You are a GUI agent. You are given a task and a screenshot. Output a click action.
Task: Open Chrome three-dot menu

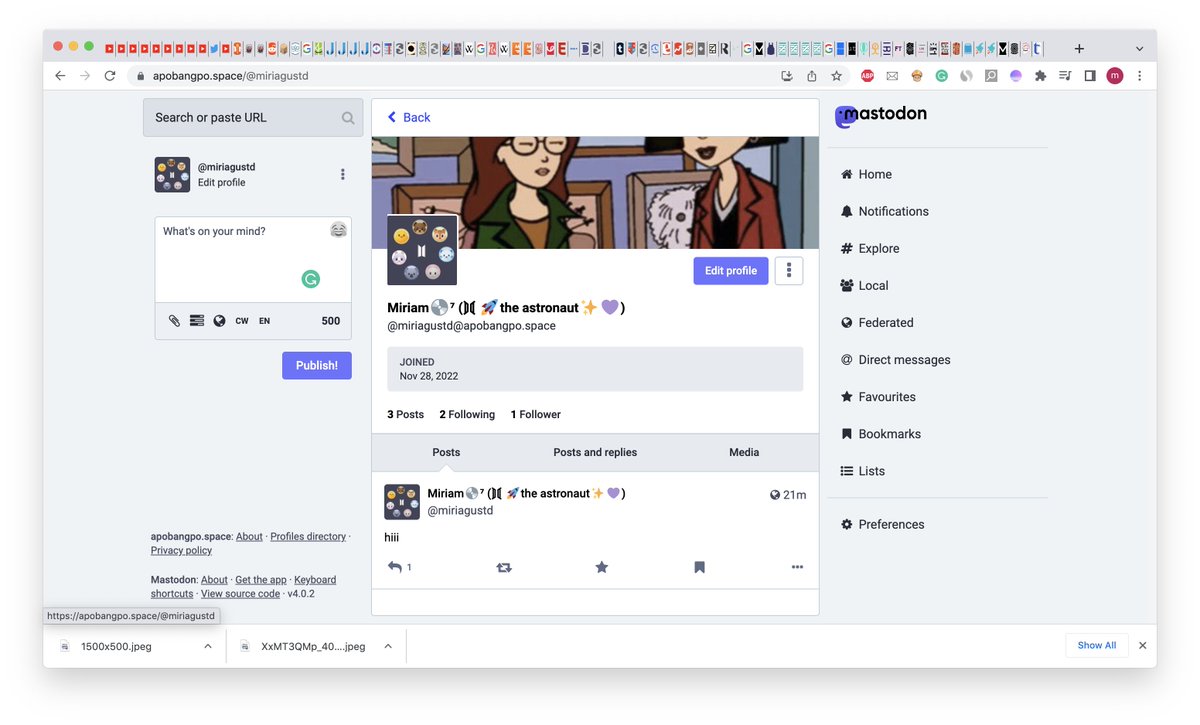[1139, 76]
